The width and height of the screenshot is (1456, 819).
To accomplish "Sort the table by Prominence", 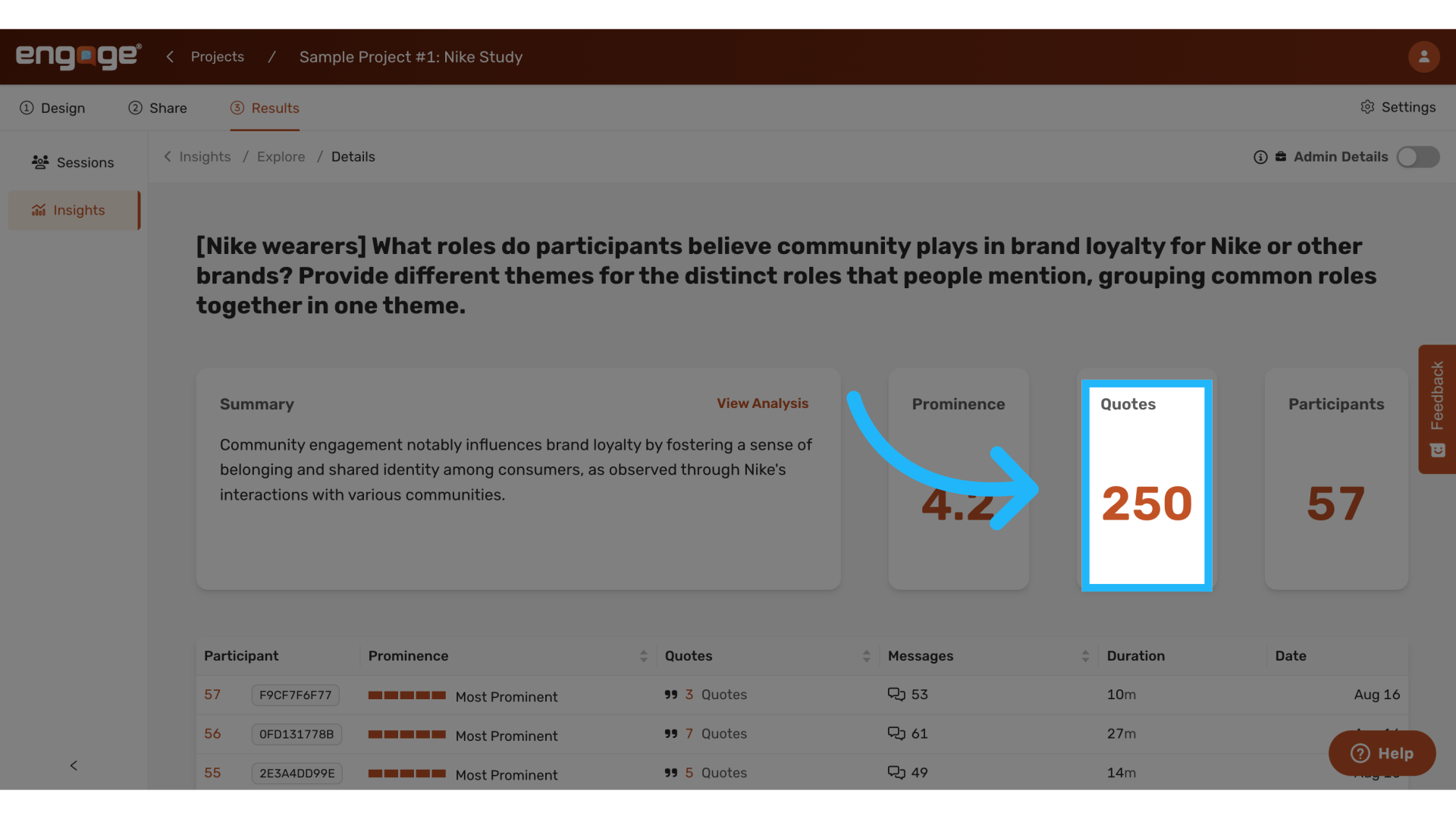I will [643, 656].
